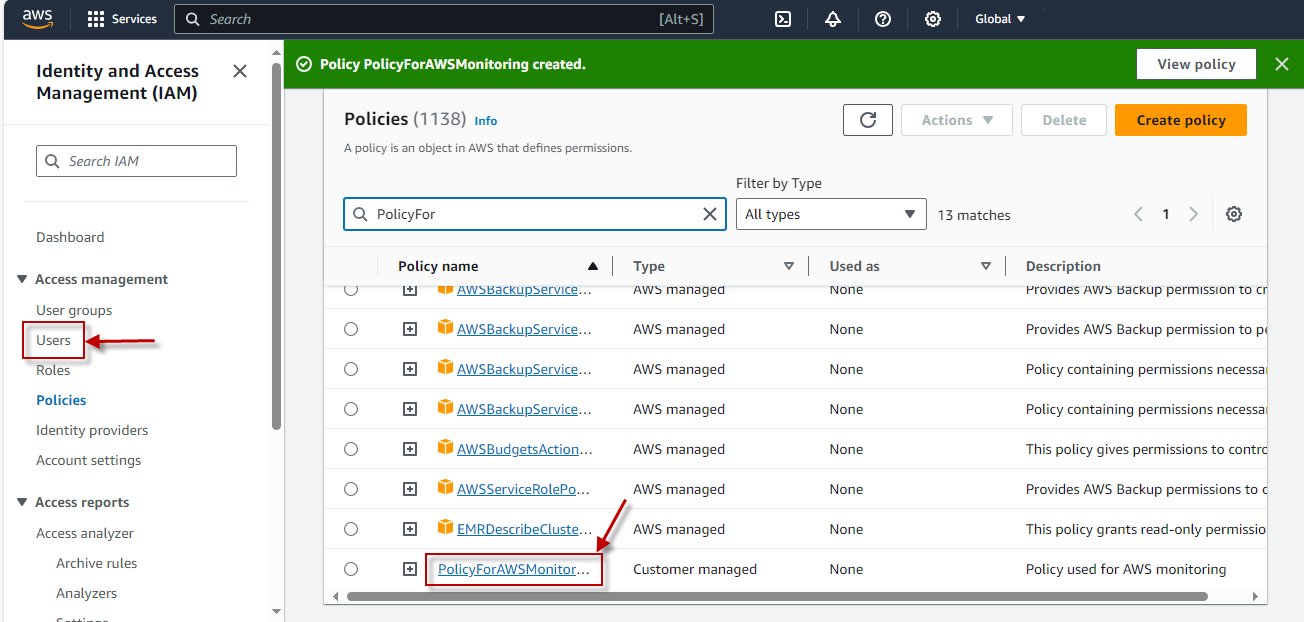The height and width of the screenshot is (622, 1304).
Task: Go to next page of policies
Action: [x=1193, y=214]
